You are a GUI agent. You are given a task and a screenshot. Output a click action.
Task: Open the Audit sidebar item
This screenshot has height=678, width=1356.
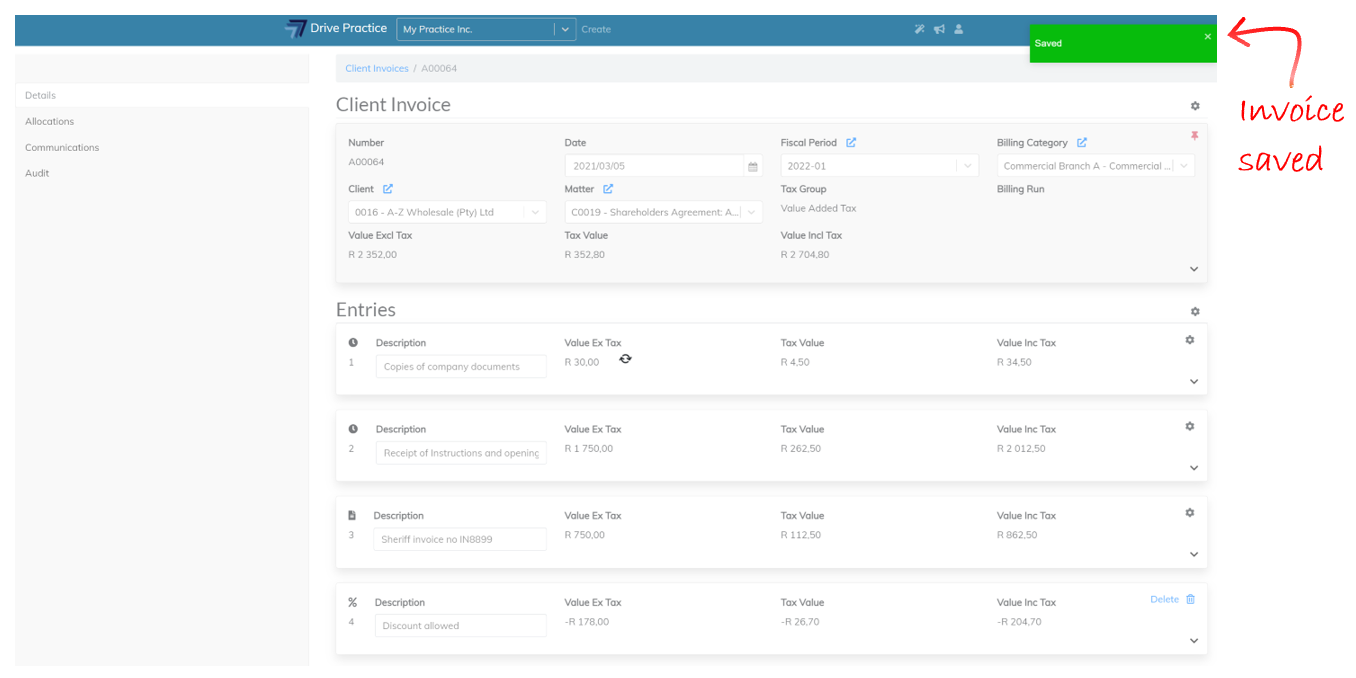[37, 173]
